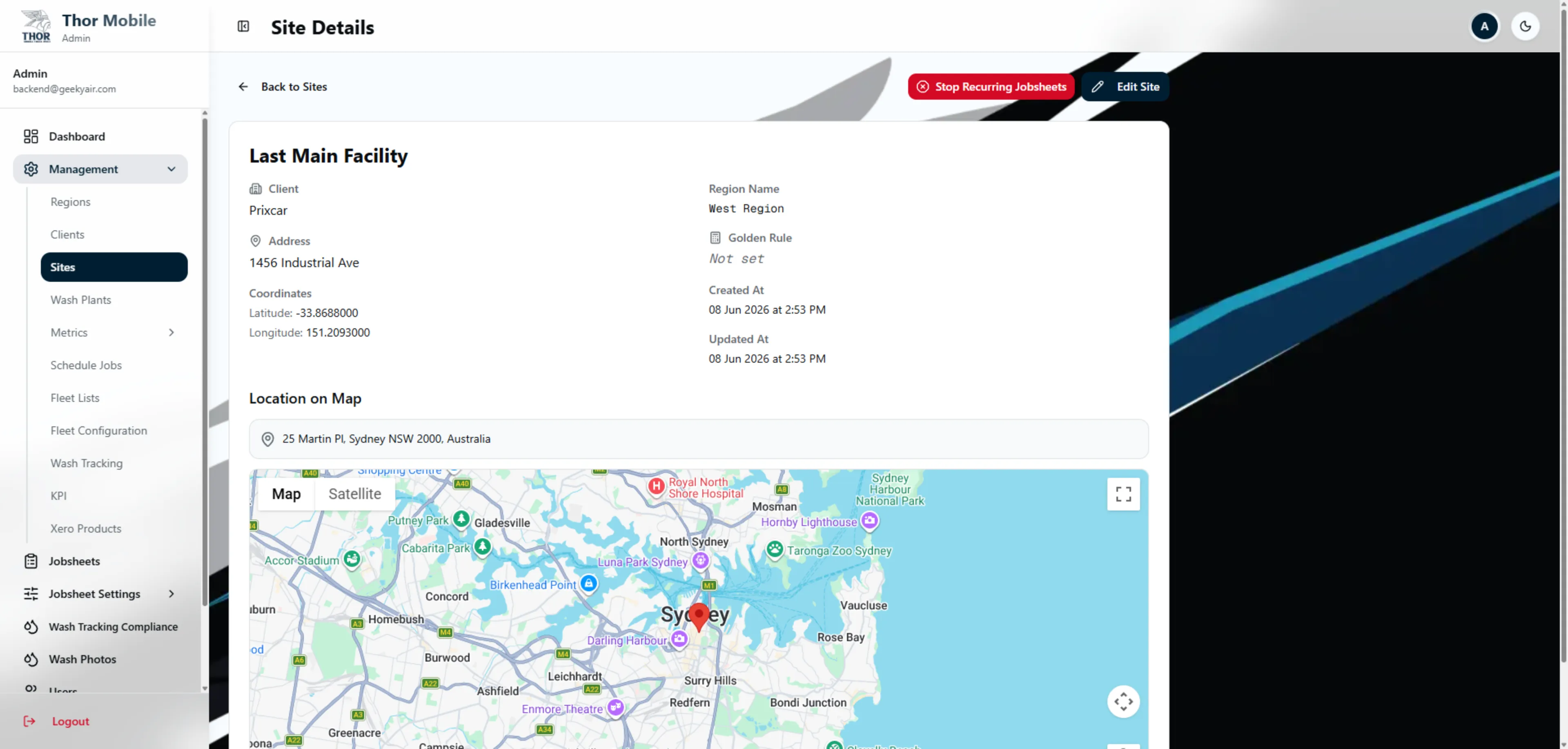The width and height of the screenshot is (1568, 749).
Task: Click the Edit Site button
Action: tap(1125, 87)
